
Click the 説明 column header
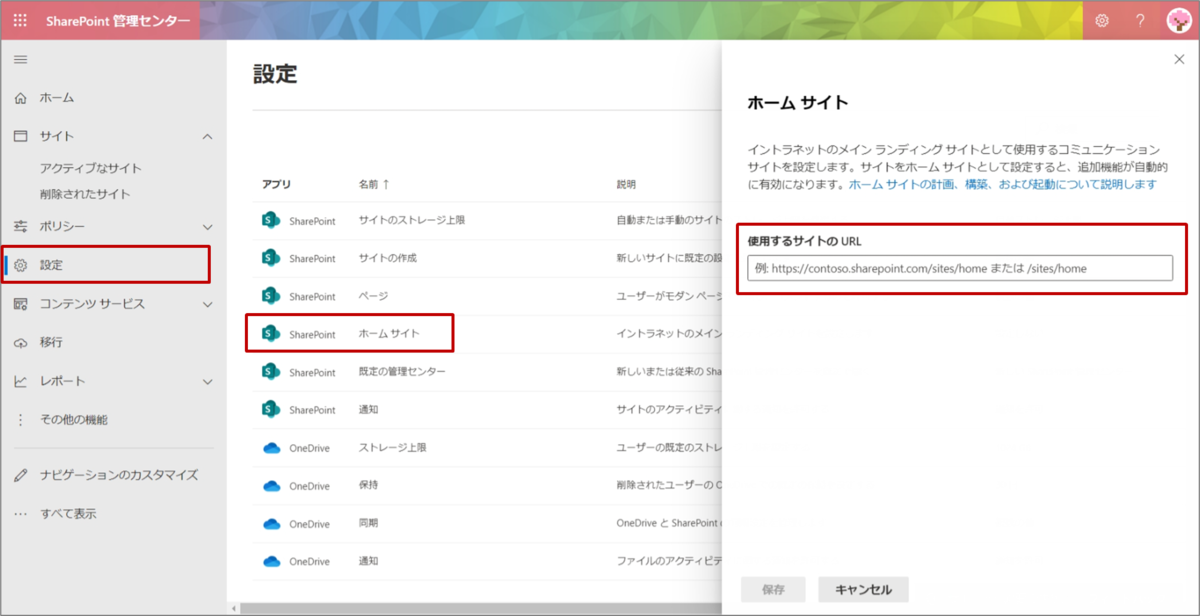tap(626, 185)
